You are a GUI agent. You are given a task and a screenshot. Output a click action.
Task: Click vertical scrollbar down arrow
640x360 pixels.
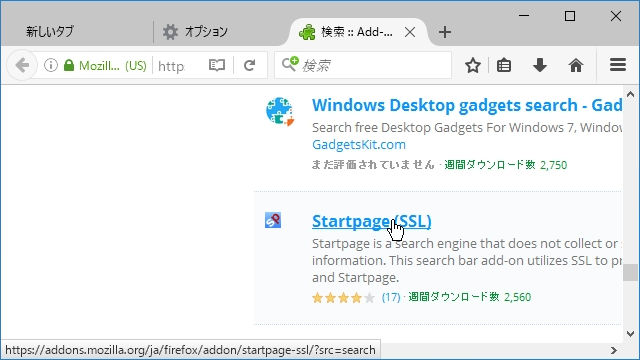click(x=630, y=333)
